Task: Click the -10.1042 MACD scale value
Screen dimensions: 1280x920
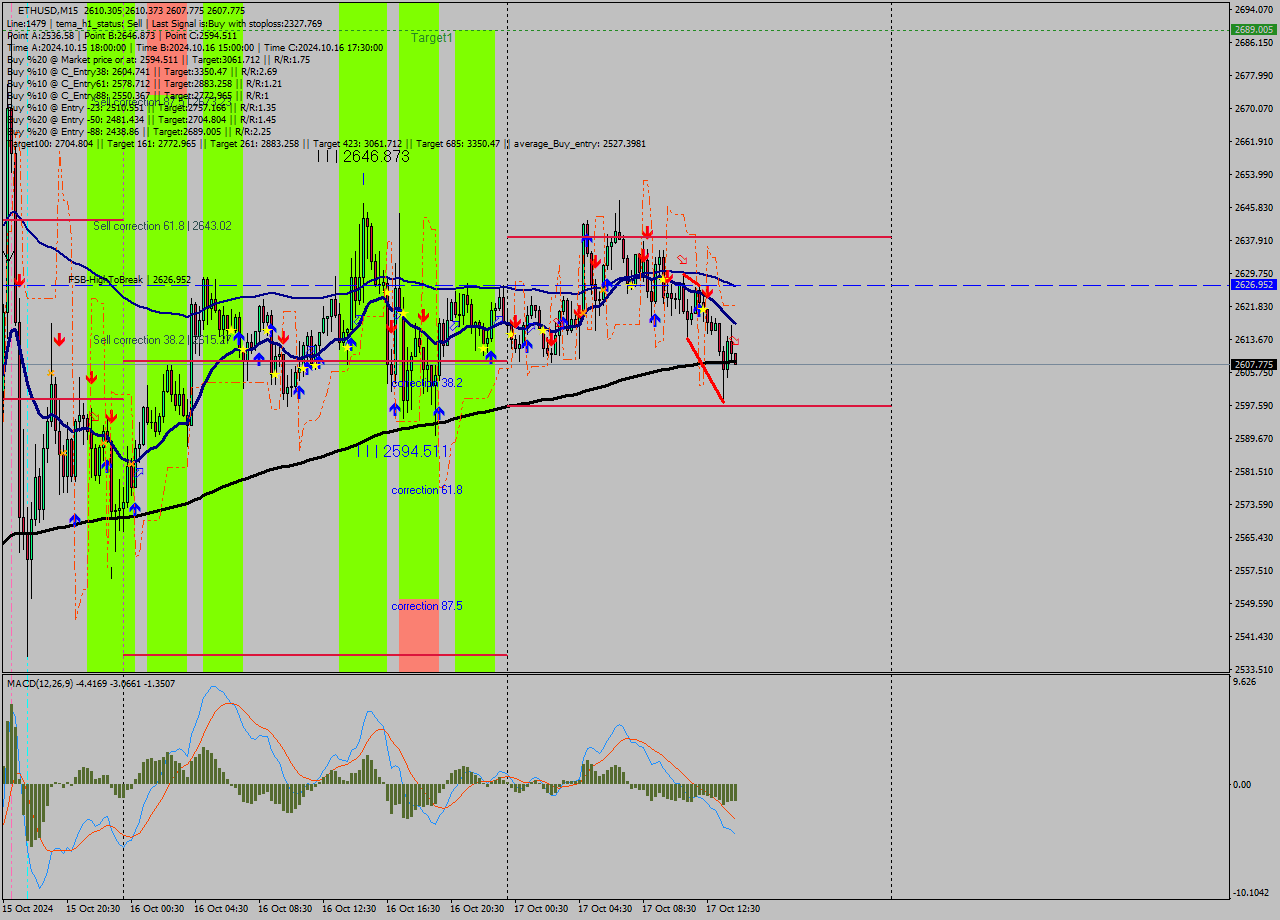Action: pos(1251,893)
